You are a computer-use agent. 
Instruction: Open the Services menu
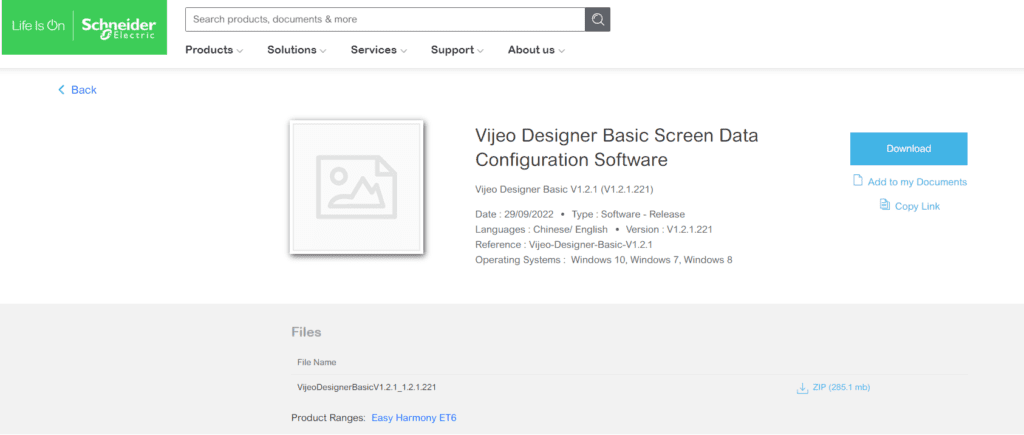click(x=379, y=50)
